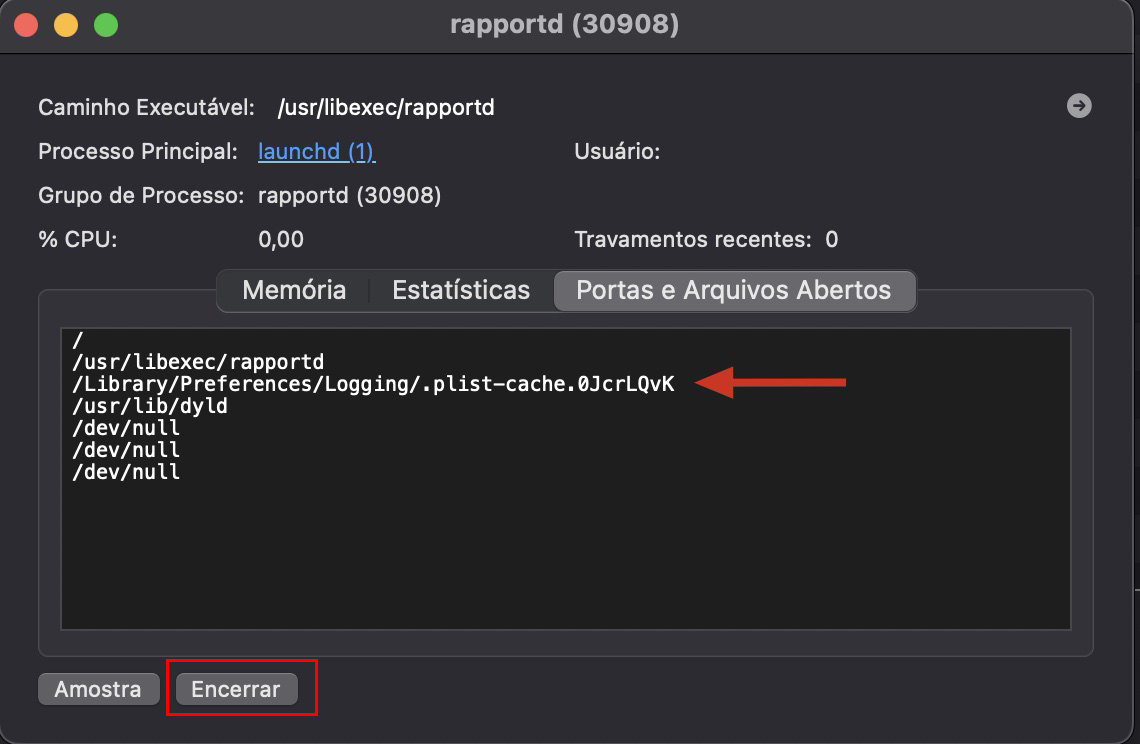The width and height of the screenshot is (1140, 744).
Task: Click the Grupo de Processo value
Action: click(349, 195)
